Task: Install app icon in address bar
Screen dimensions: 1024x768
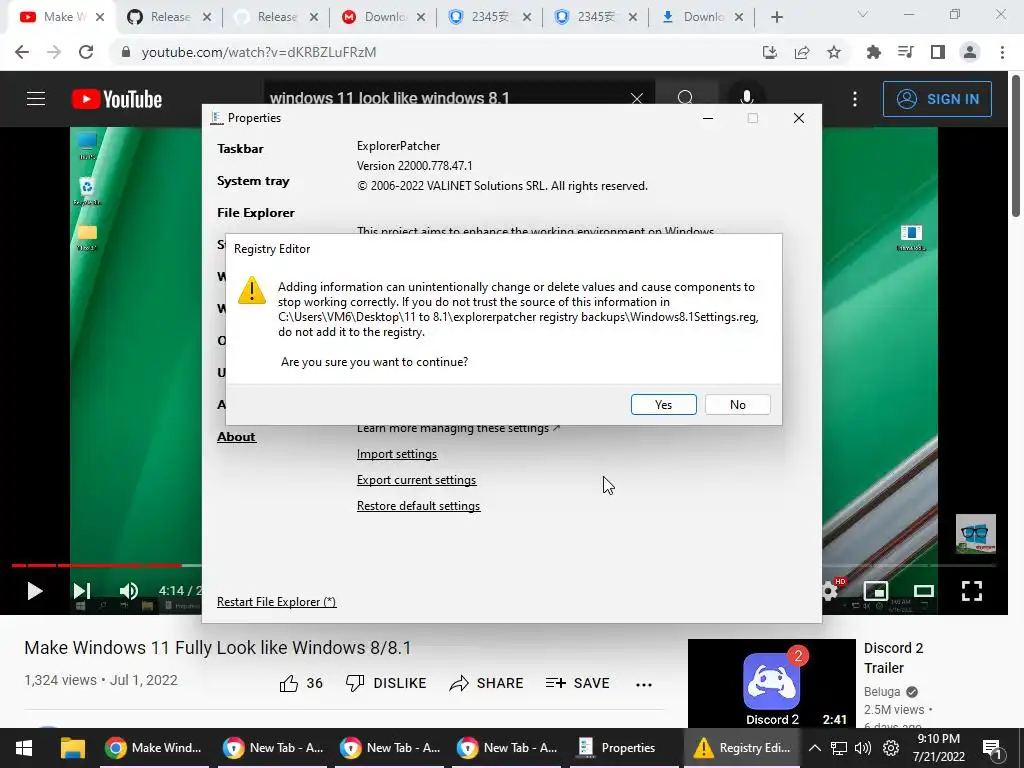Action: point(770,52)
